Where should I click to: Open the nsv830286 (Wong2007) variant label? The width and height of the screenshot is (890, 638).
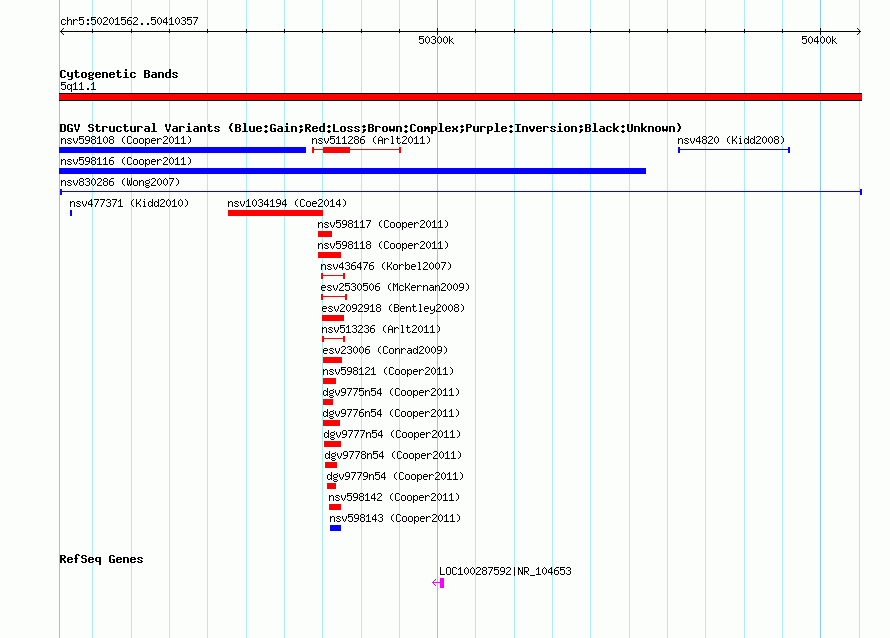(x=120, y=182)
